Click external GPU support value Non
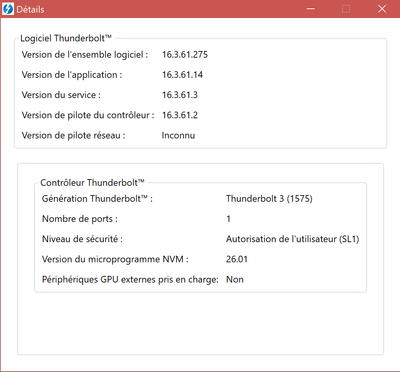This screenshot has height=372, width=400. [x=235, y=279]
